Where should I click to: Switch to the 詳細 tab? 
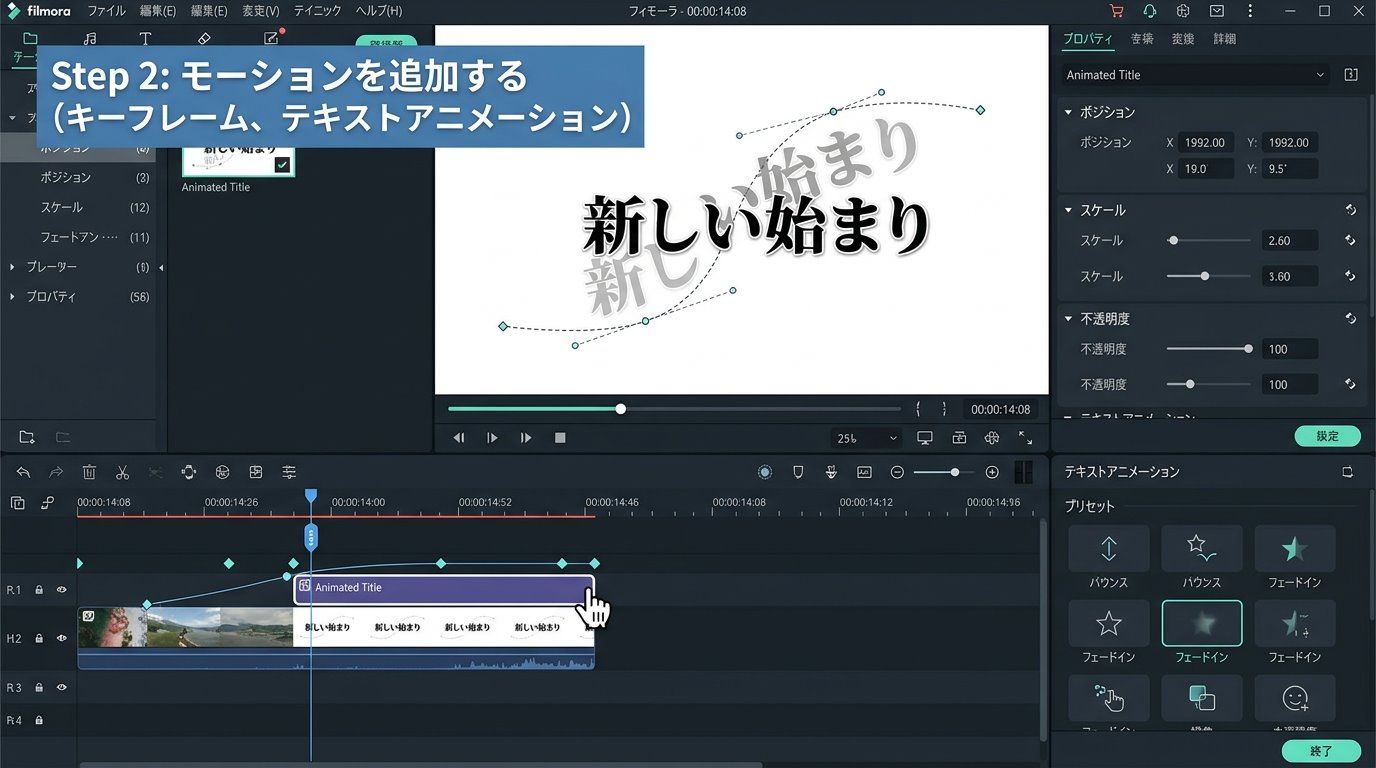tap(1224, 39)
